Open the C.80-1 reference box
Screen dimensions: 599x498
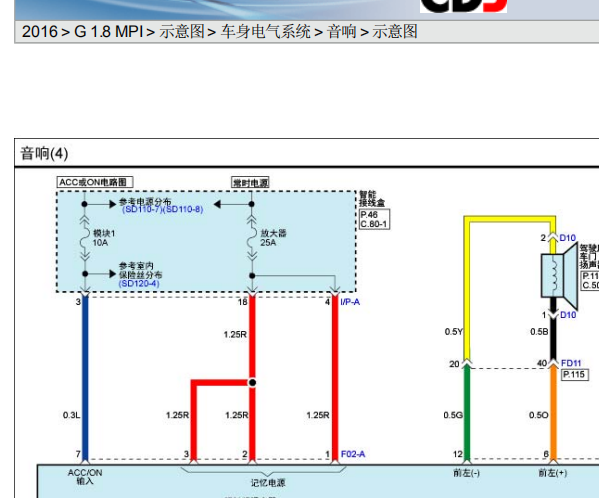pyautogui.click(x=374, y=224)
